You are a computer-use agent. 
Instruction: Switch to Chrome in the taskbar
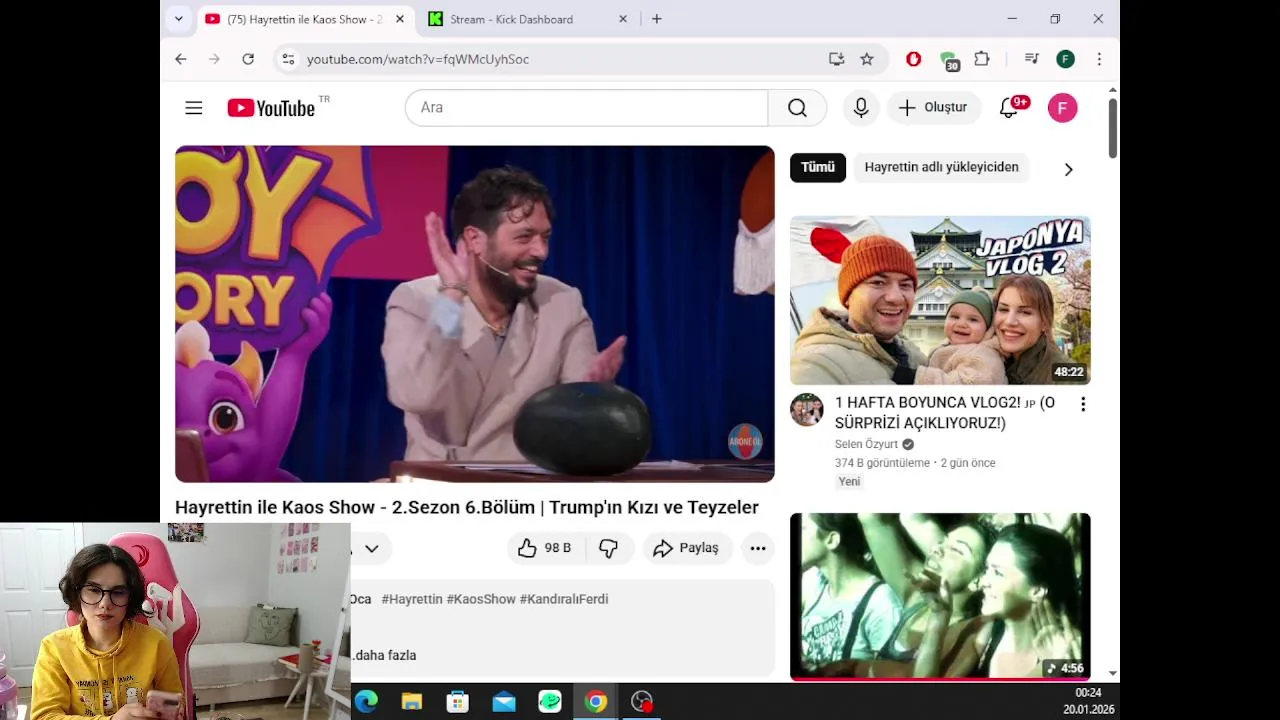pyautogui.click(x=596, y=702)
